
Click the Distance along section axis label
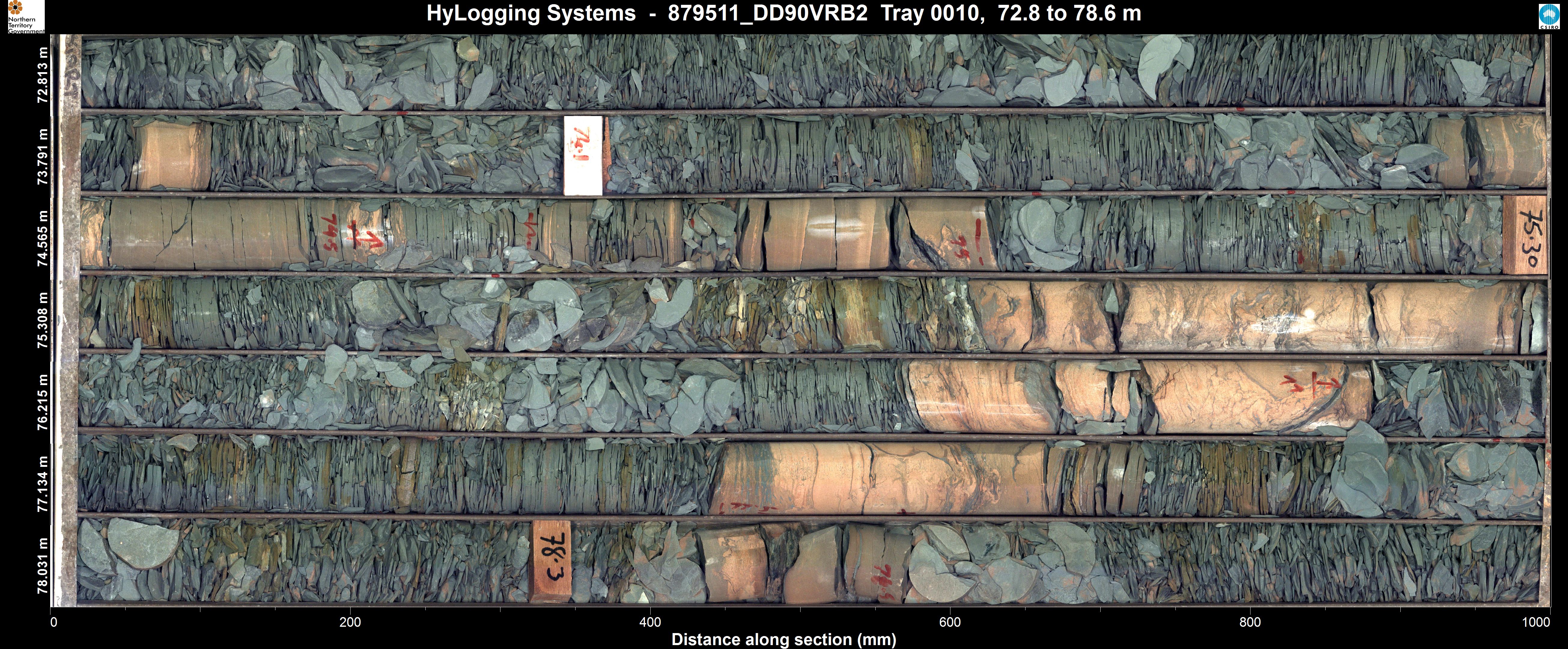(783, 639)
